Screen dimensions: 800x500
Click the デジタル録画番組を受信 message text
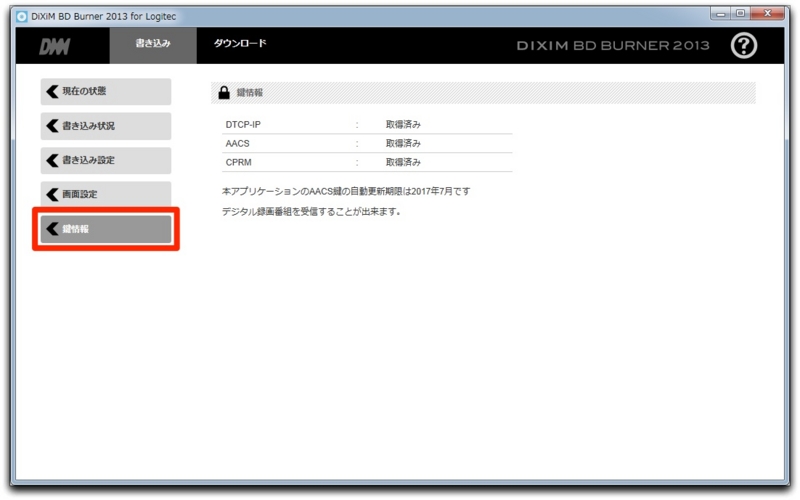(311, 211)
